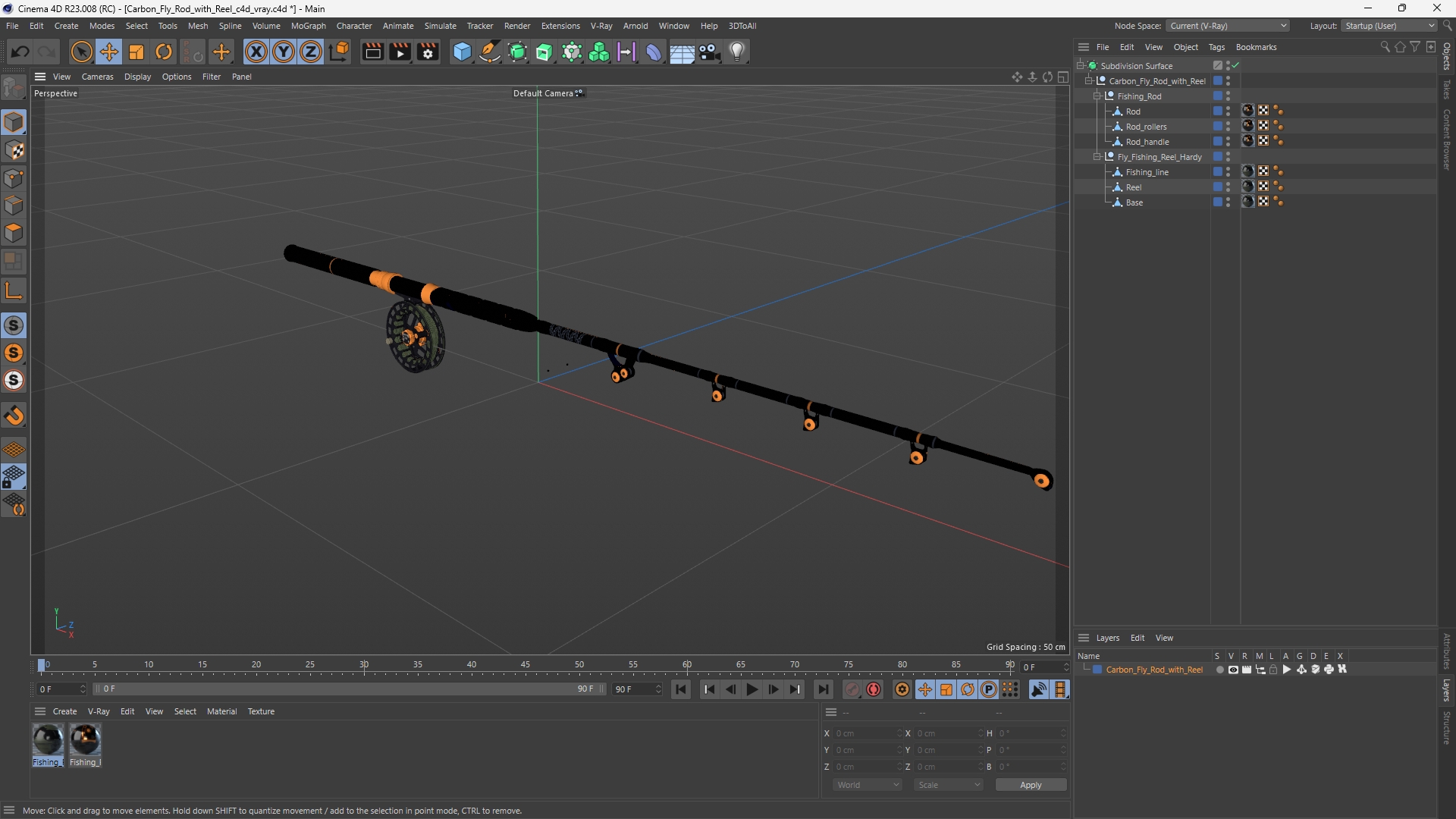This screenshot has height=819, width=1456.
Task: Select the Rod_handle object
Action: point(1147,142)
